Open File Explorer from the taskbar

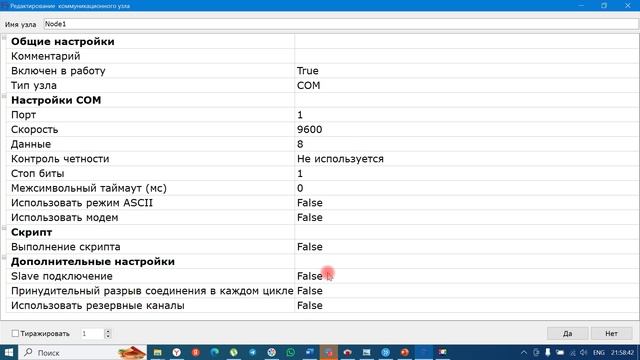pos(157,352)
